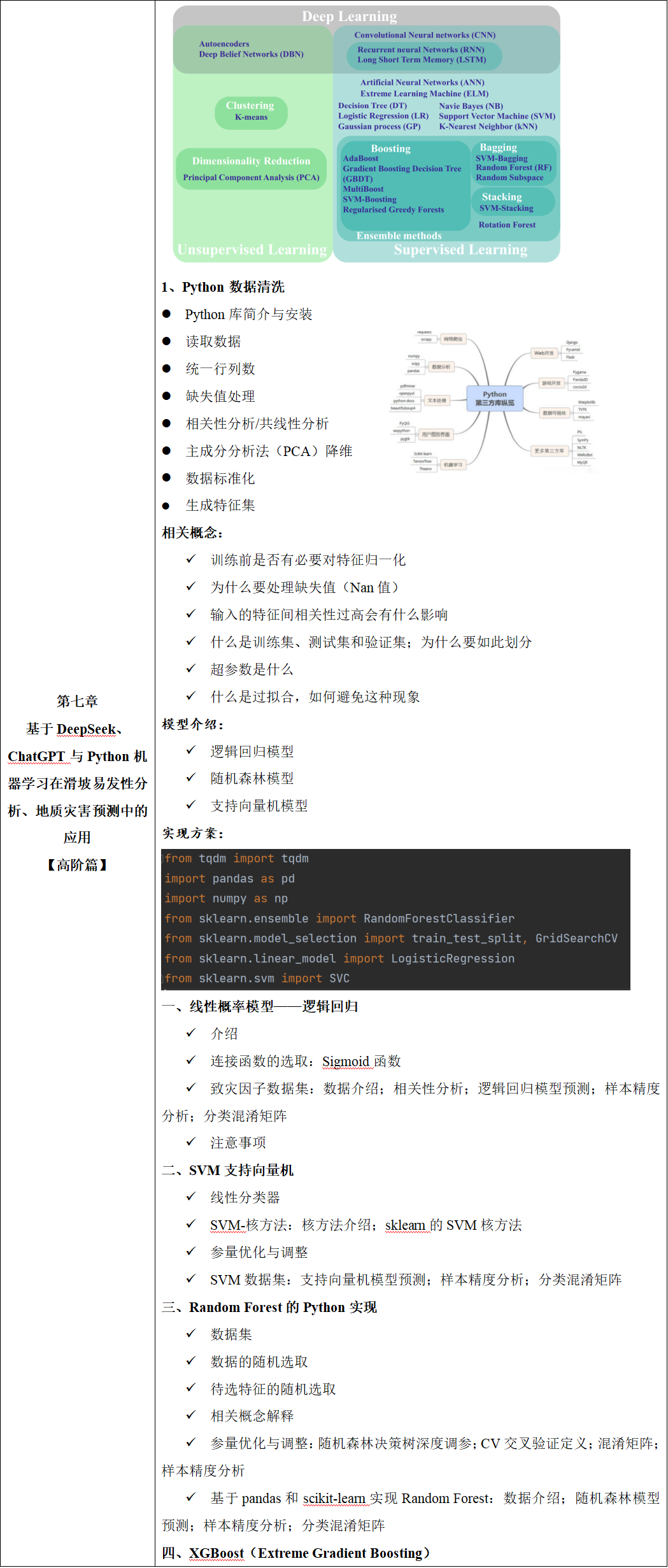The height and width of the screenshot is (1568, 668).
Task: Click bullet '统一行列数'
Action: pyautogui.click(x=220, y=369)
